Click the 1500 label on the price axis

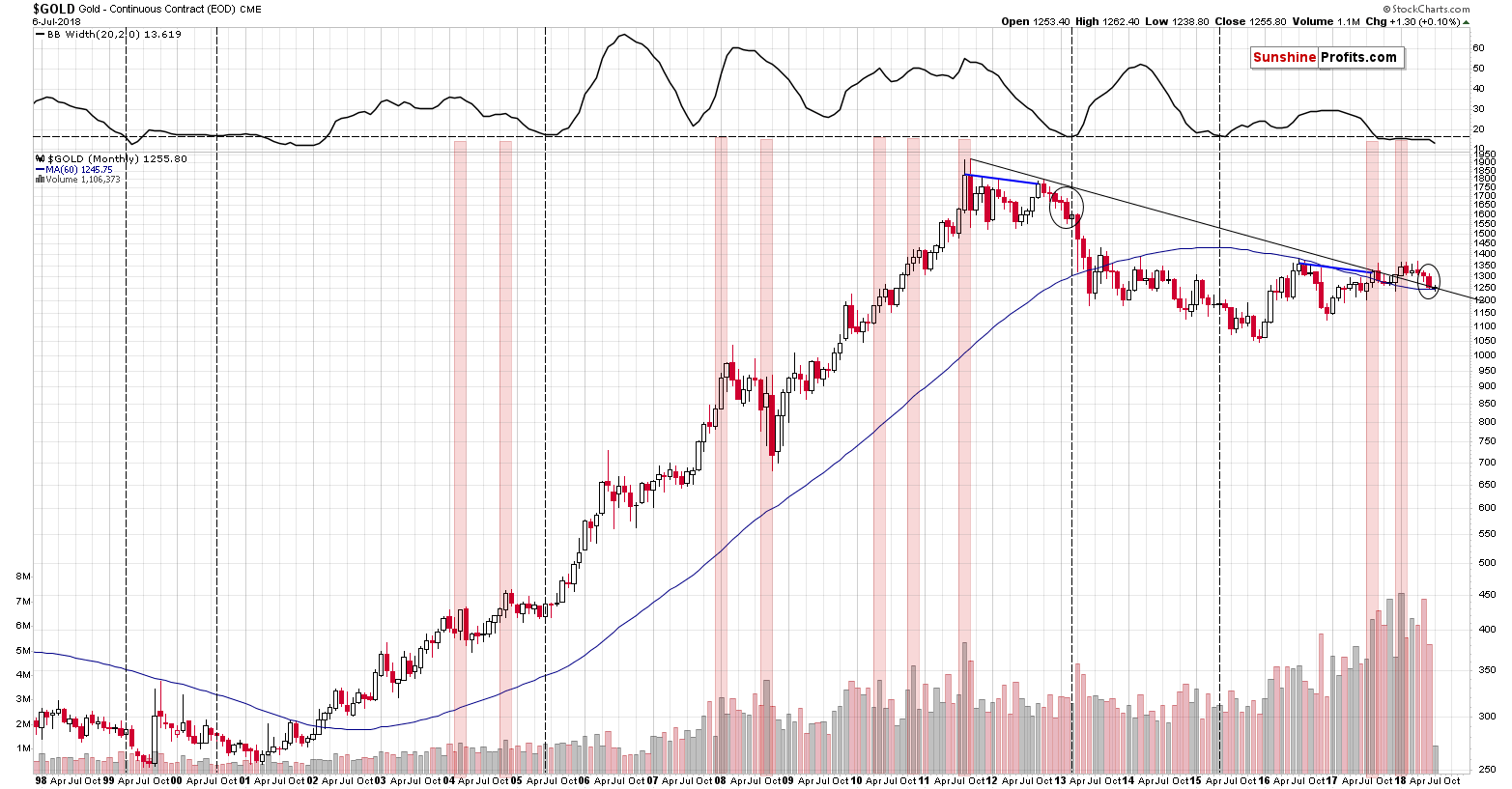pyautogui.click(x=1485, y=234)
